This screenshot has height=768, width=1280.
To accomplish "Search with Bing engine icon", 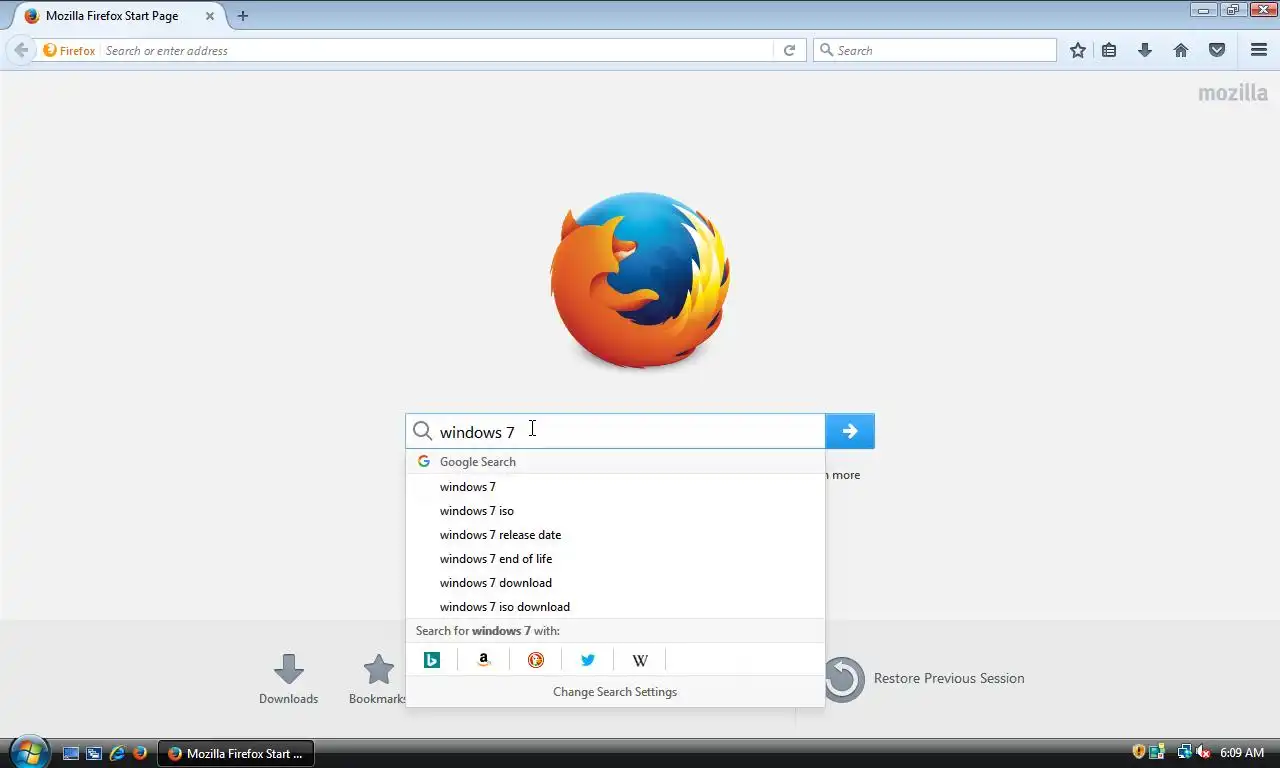I will 432,660.
